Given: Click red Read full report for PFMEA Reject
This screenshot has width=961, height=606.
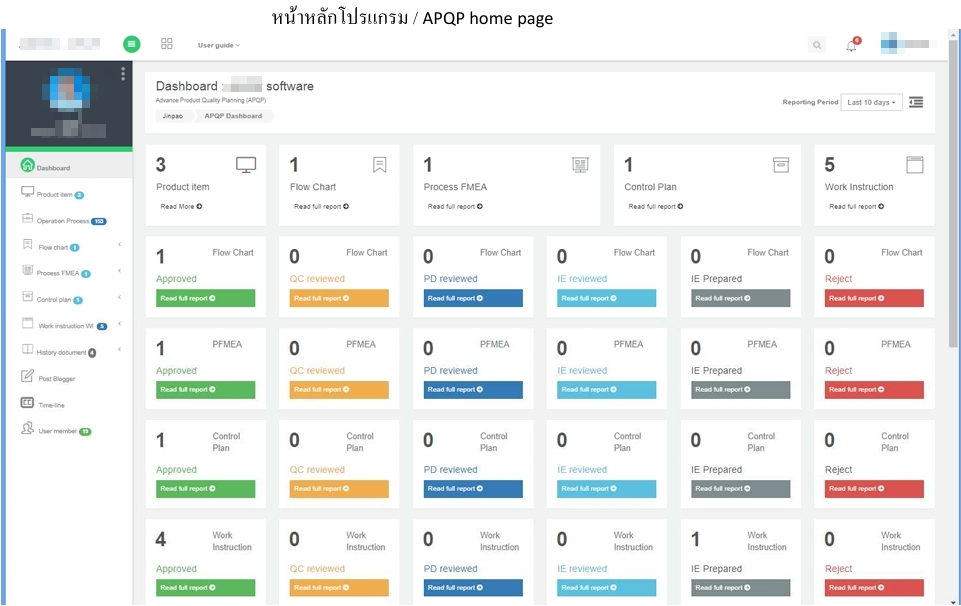Looking at the screenshot, I should (873, 390).
